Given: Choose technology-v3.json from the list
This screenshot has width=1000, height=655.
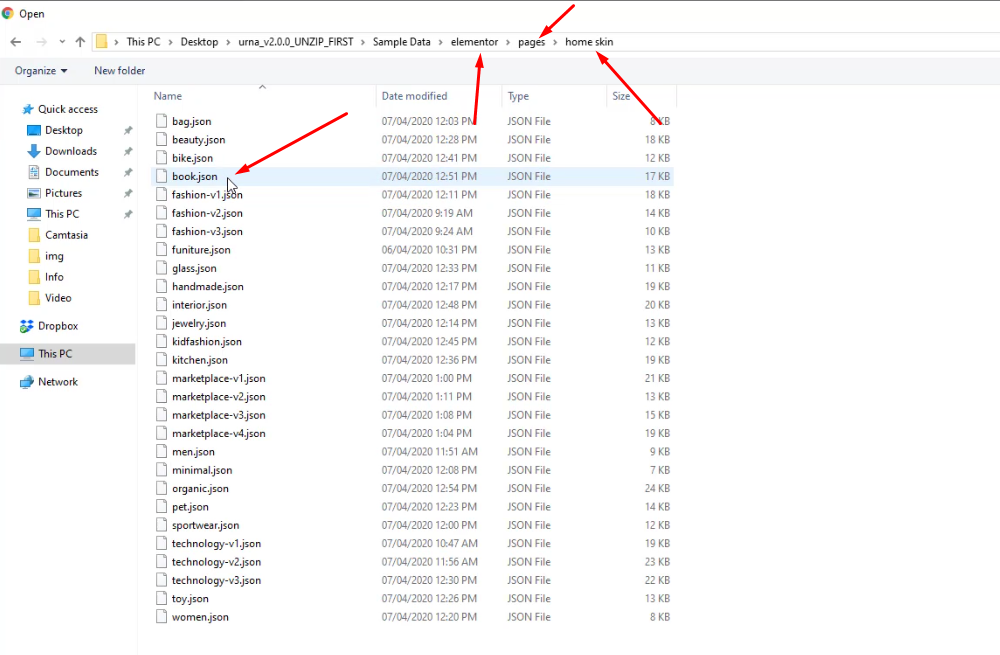Looking at the screenshot, I should [x=216, y=581].
